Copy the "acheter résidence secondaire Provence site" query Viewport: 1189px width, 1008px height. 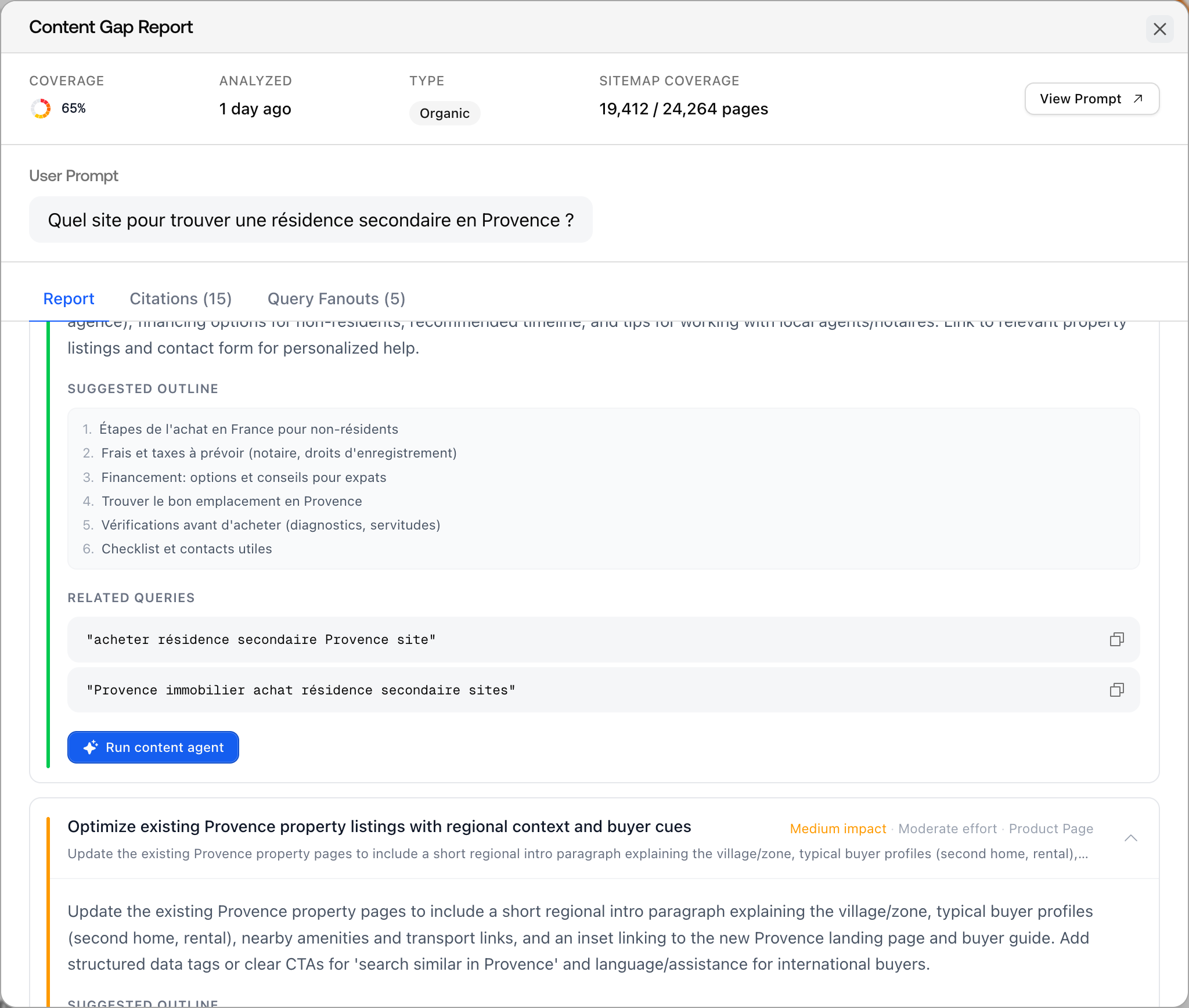[1116, 639]
